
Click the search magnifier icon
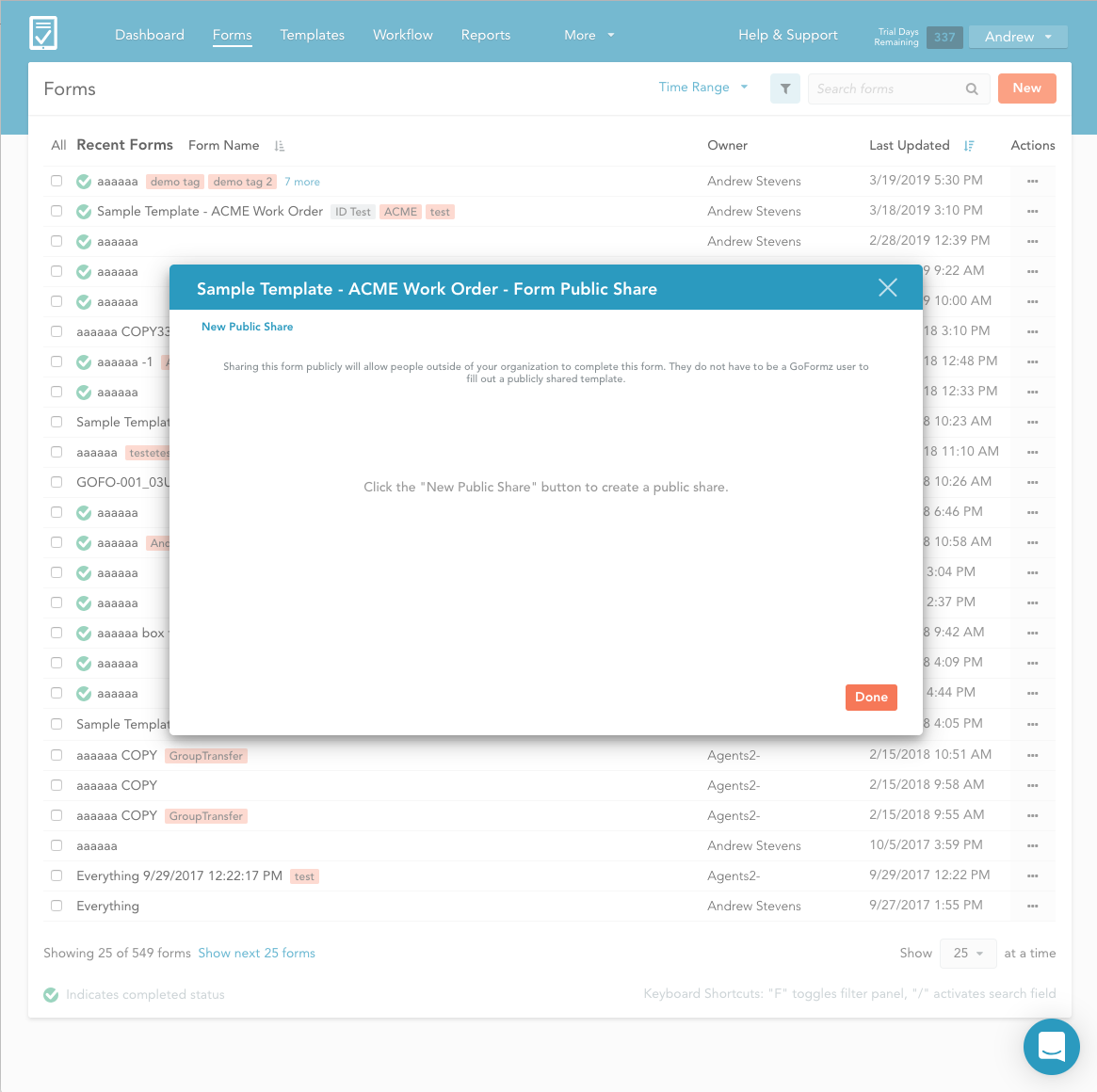[x=972, y=89]
